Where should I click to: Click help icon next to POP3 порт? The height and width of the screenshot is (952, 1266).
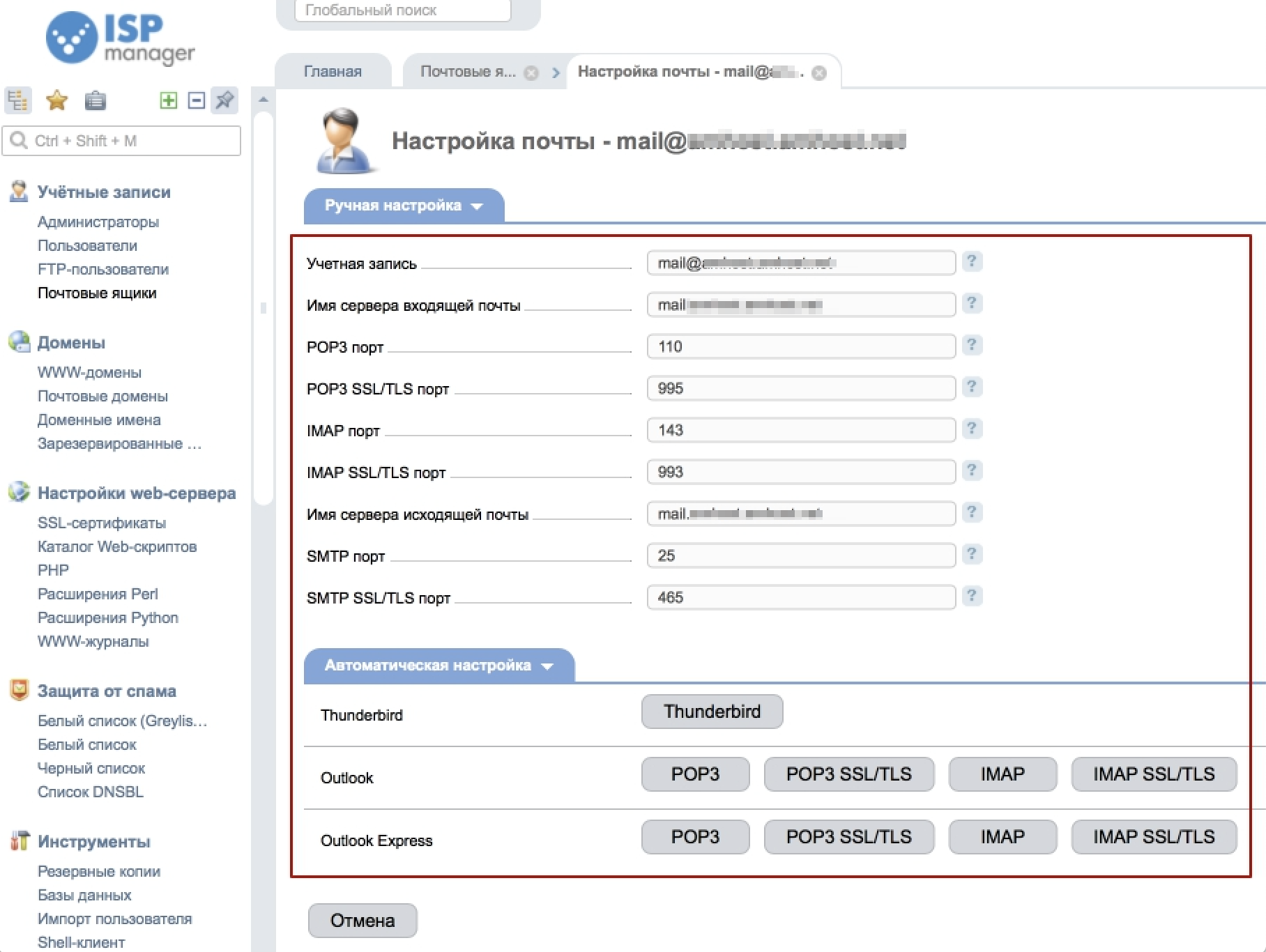point(971,345)
